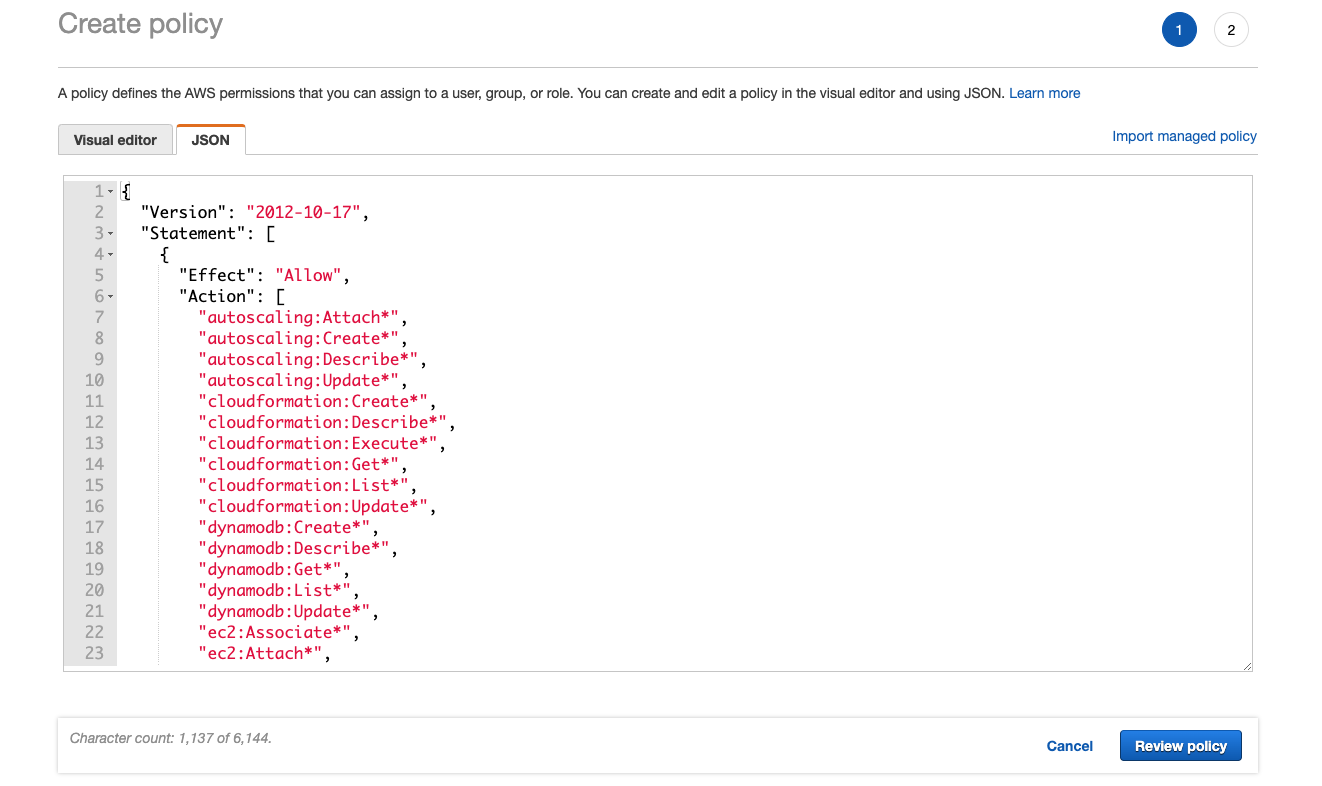Screen dimensions: 1322x786
Task: Click line number 17 in gutter
Action: pos(94,527)
